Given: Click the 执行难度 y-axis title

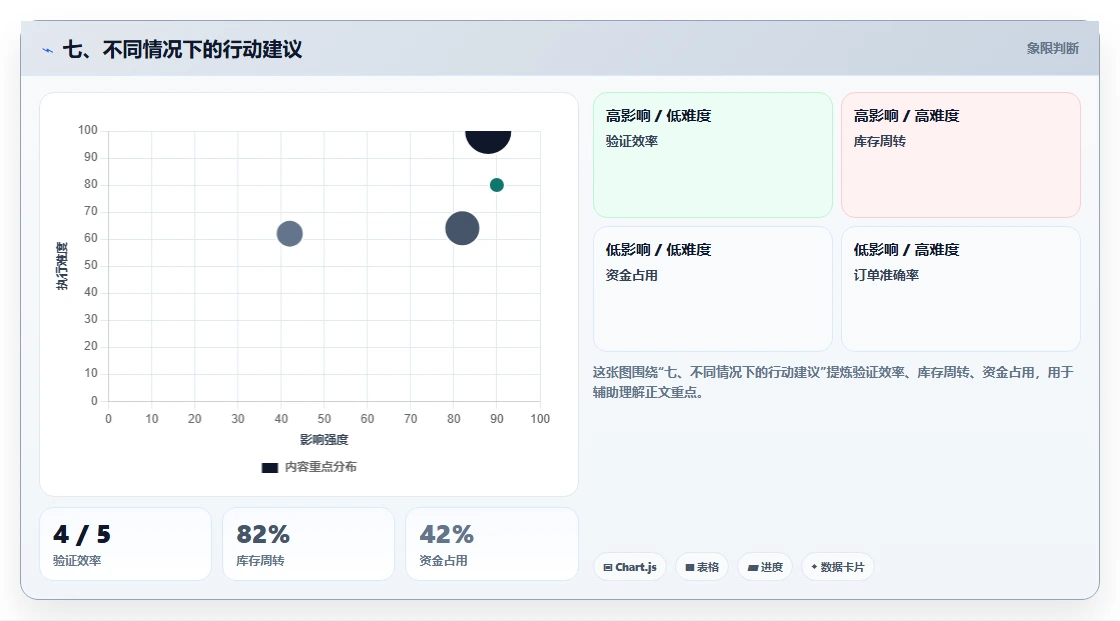Looking at the screenshot, I should pyautogui.click(x=62, y=266).
